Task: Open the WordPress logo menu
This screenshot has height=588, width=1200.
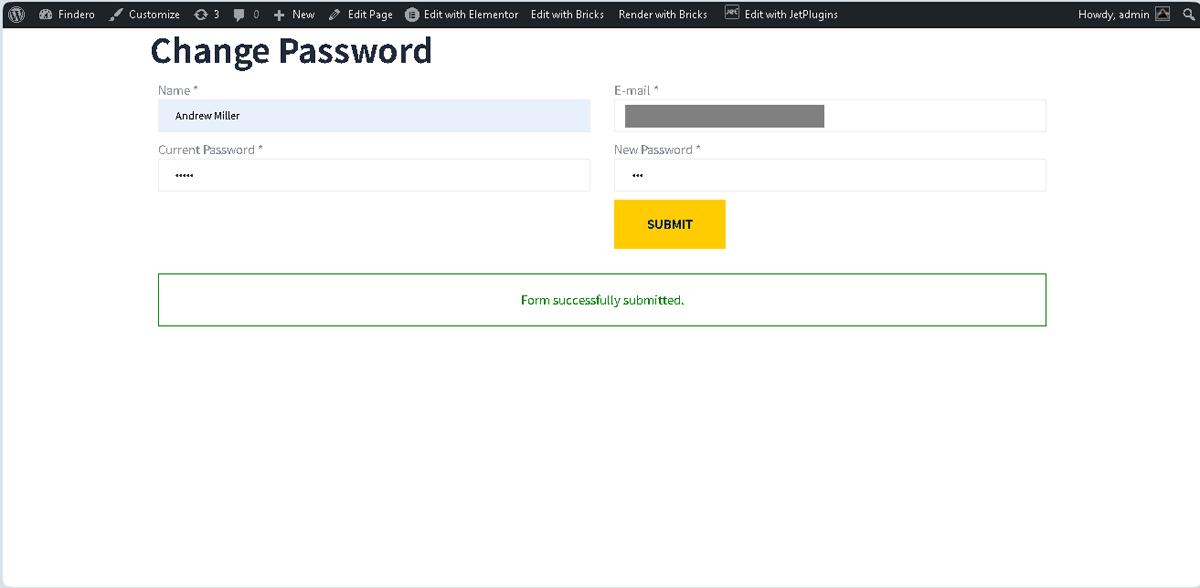Action: 16,14
